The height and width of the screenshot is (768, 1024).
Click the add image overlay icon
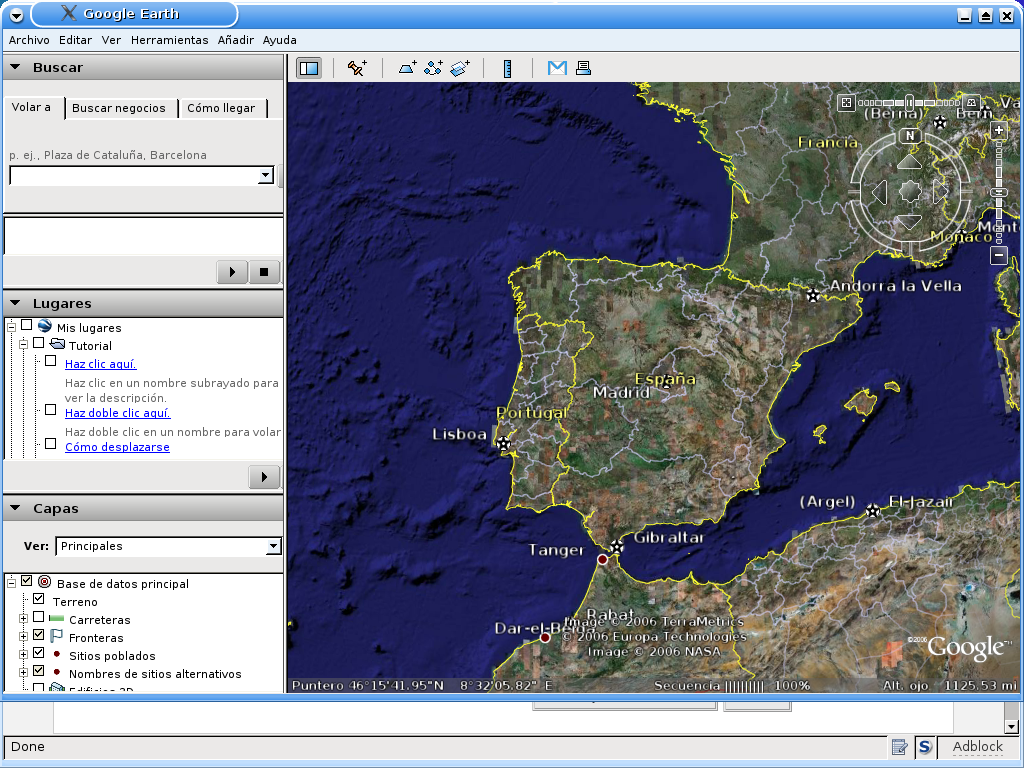tap(460, 68)
